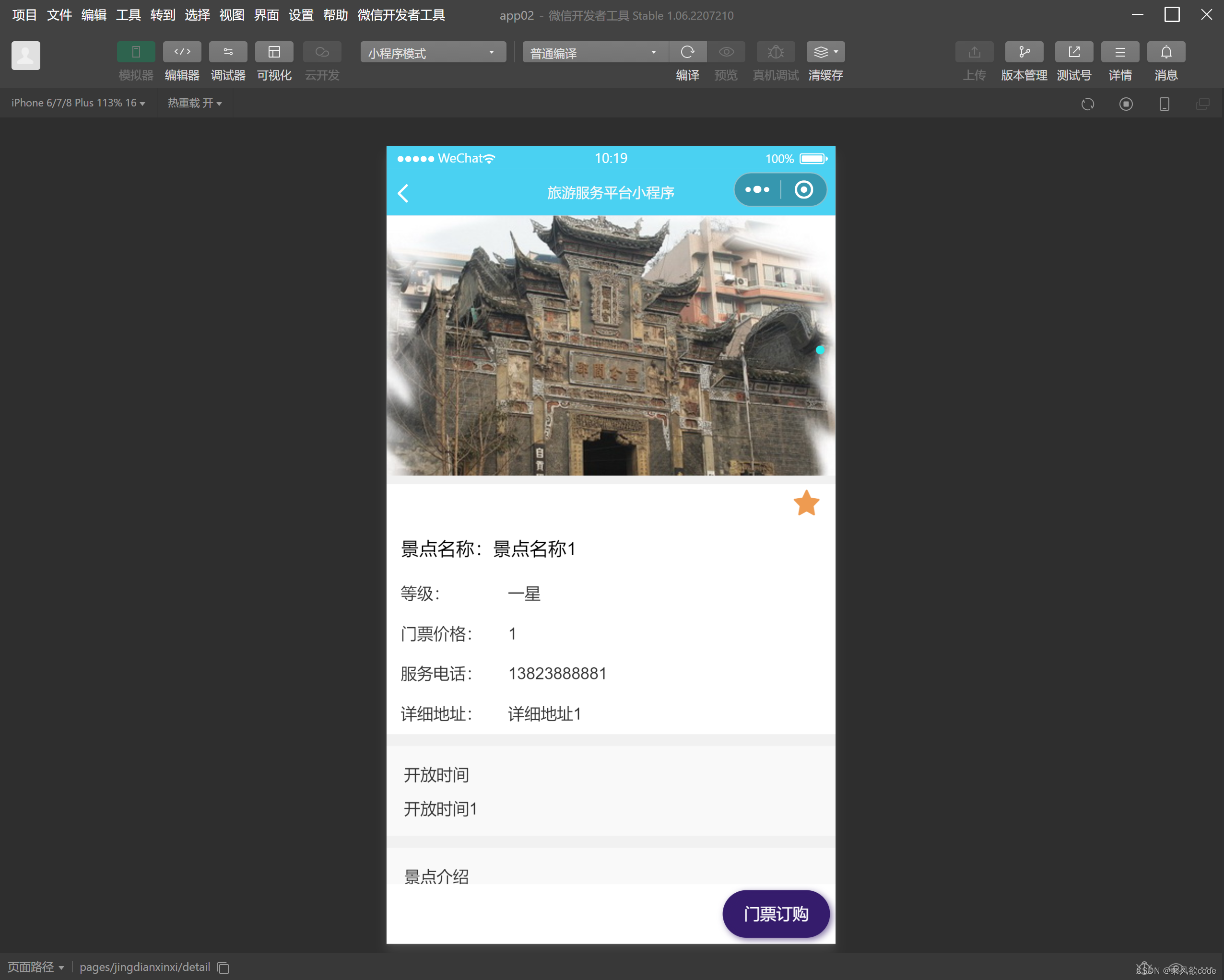Unfavorite the attraction via the star
Viewport: 1224px width, 980px height.
click(806, 502)
